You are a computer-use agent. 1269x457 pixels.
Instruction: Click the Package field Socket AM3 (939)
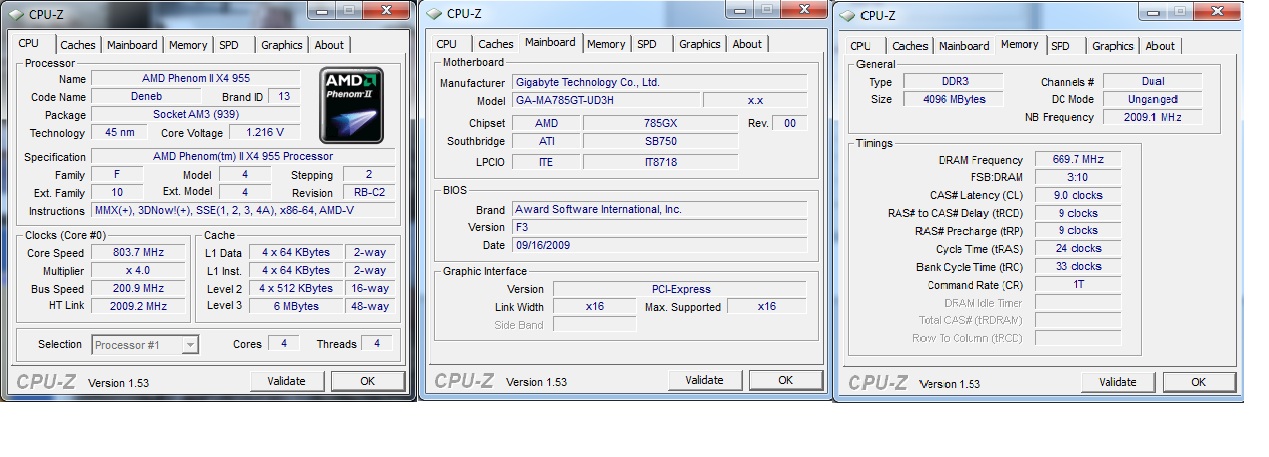point(196,115)
